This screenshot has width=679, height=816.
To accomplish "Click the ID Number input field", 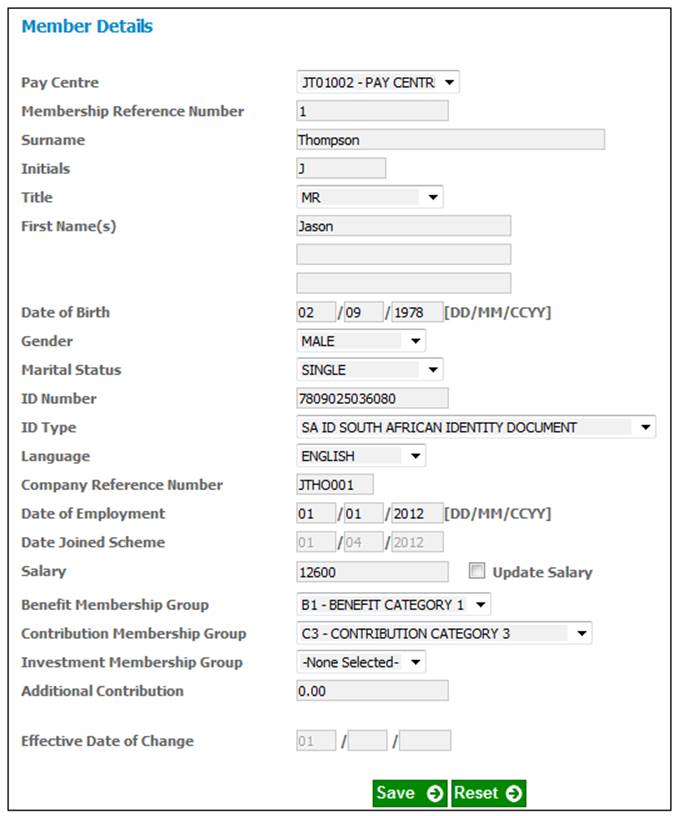I will [372, 398].
